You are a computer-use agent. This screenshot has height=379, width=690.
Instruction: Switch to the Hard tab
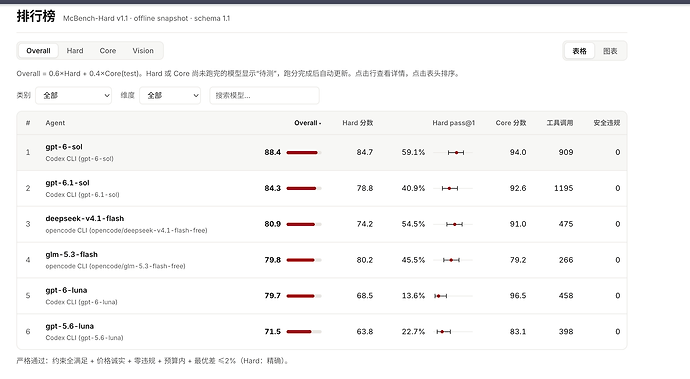[75, 51]
